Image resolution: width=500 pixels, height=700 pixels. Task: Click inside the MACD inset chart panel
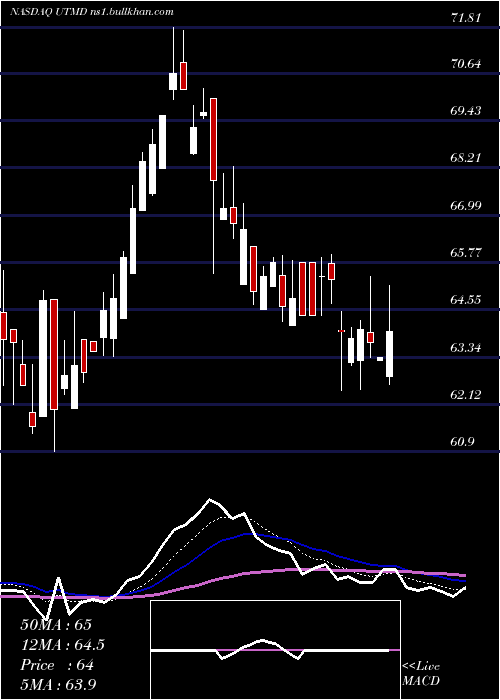pos(275,650)
